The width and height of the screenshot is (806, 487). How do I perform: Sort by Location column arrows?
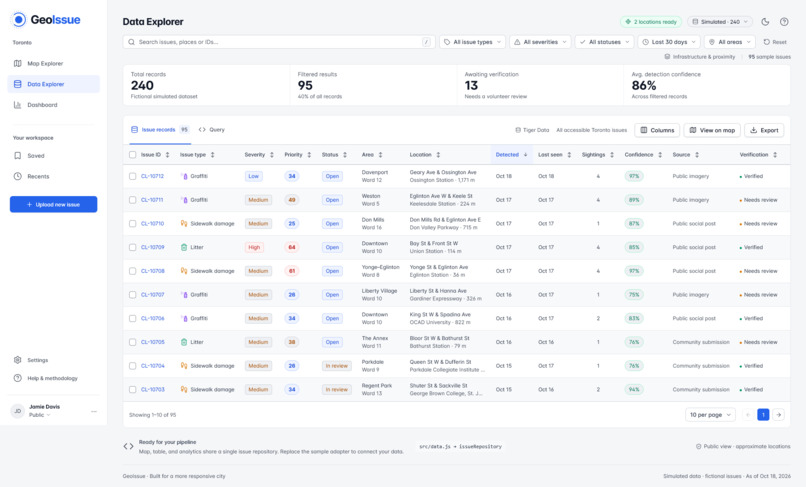pos(438,155)
